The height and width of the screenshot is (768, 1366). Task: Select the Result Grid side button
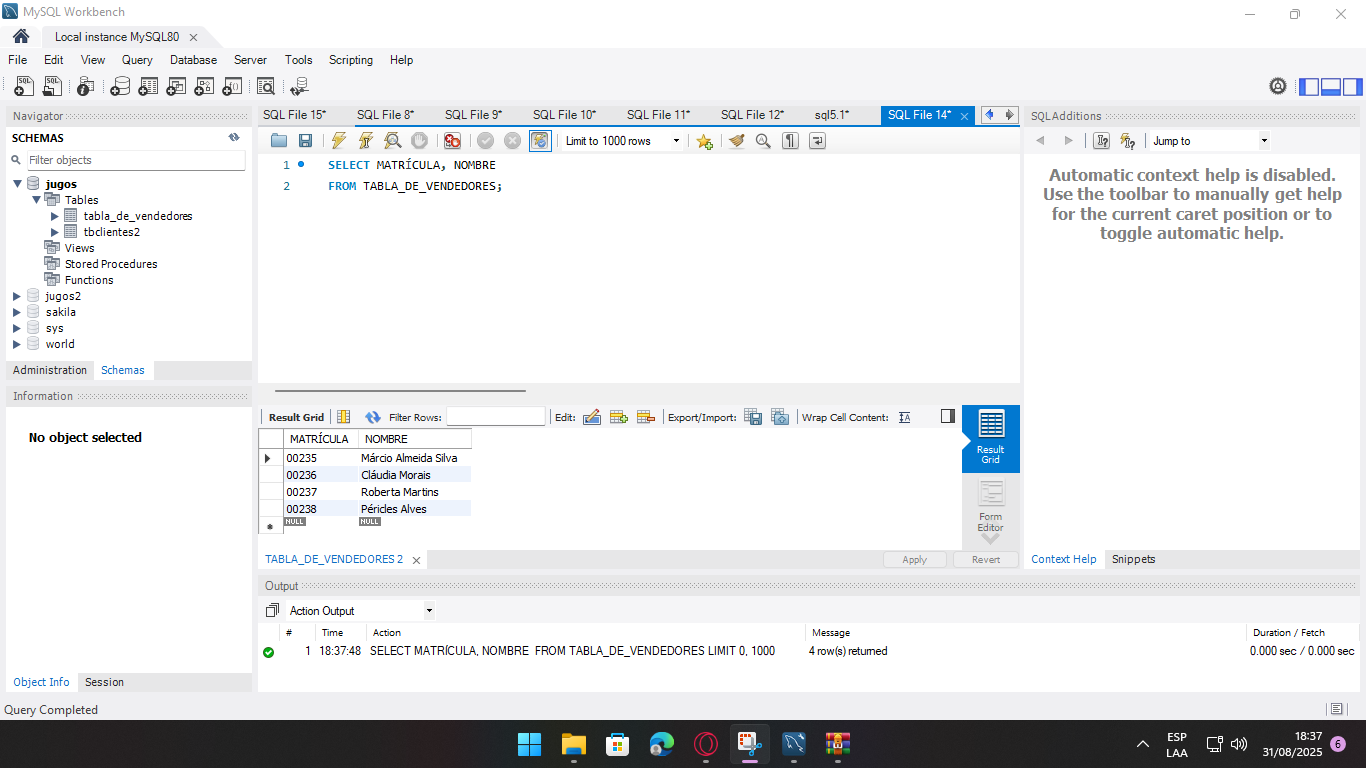point(991,437)
